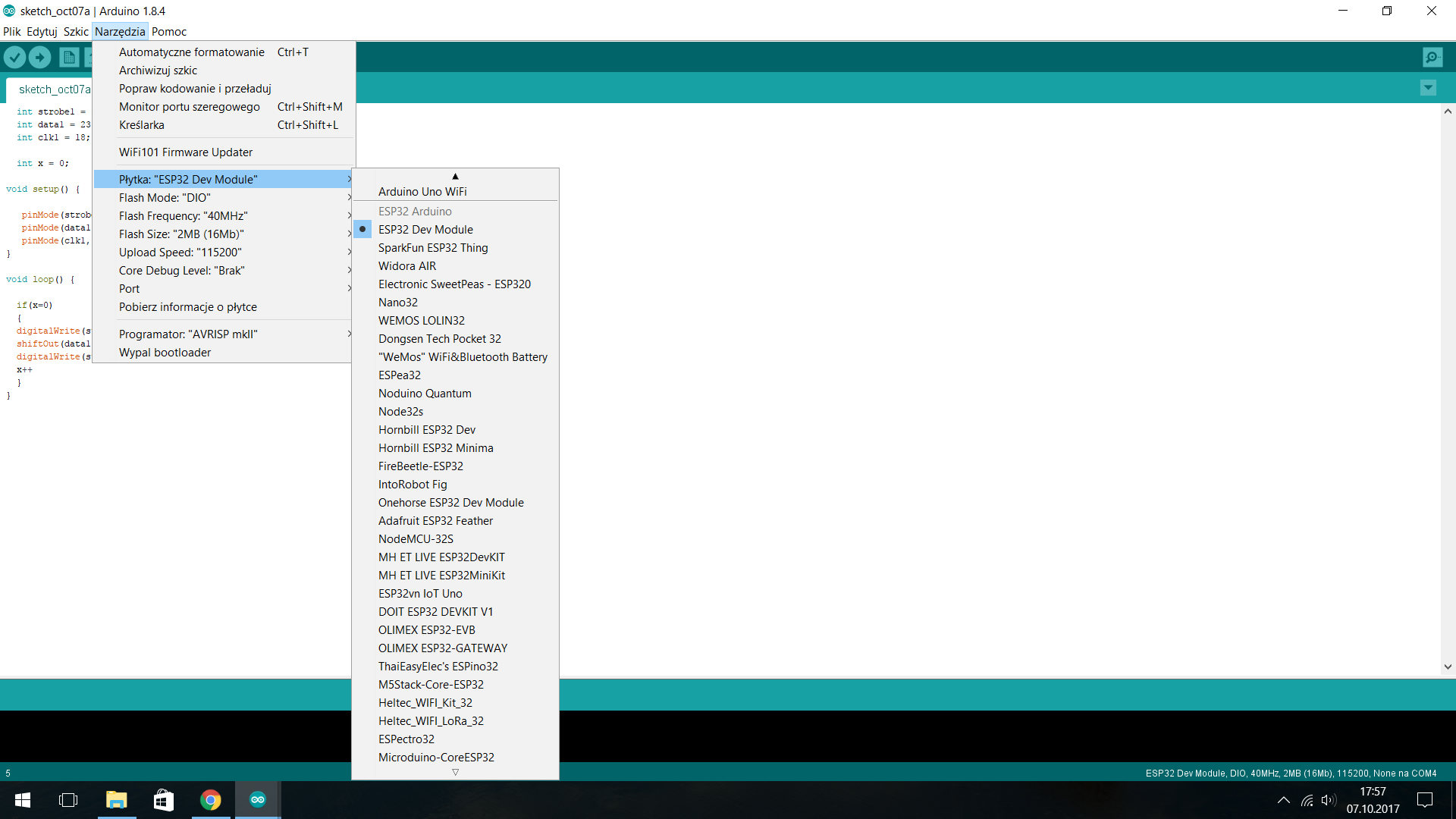Expand the Port submenu
The height and width of the screenshot is (819, 1456).
pyautogui.click(x=224, y=288)
